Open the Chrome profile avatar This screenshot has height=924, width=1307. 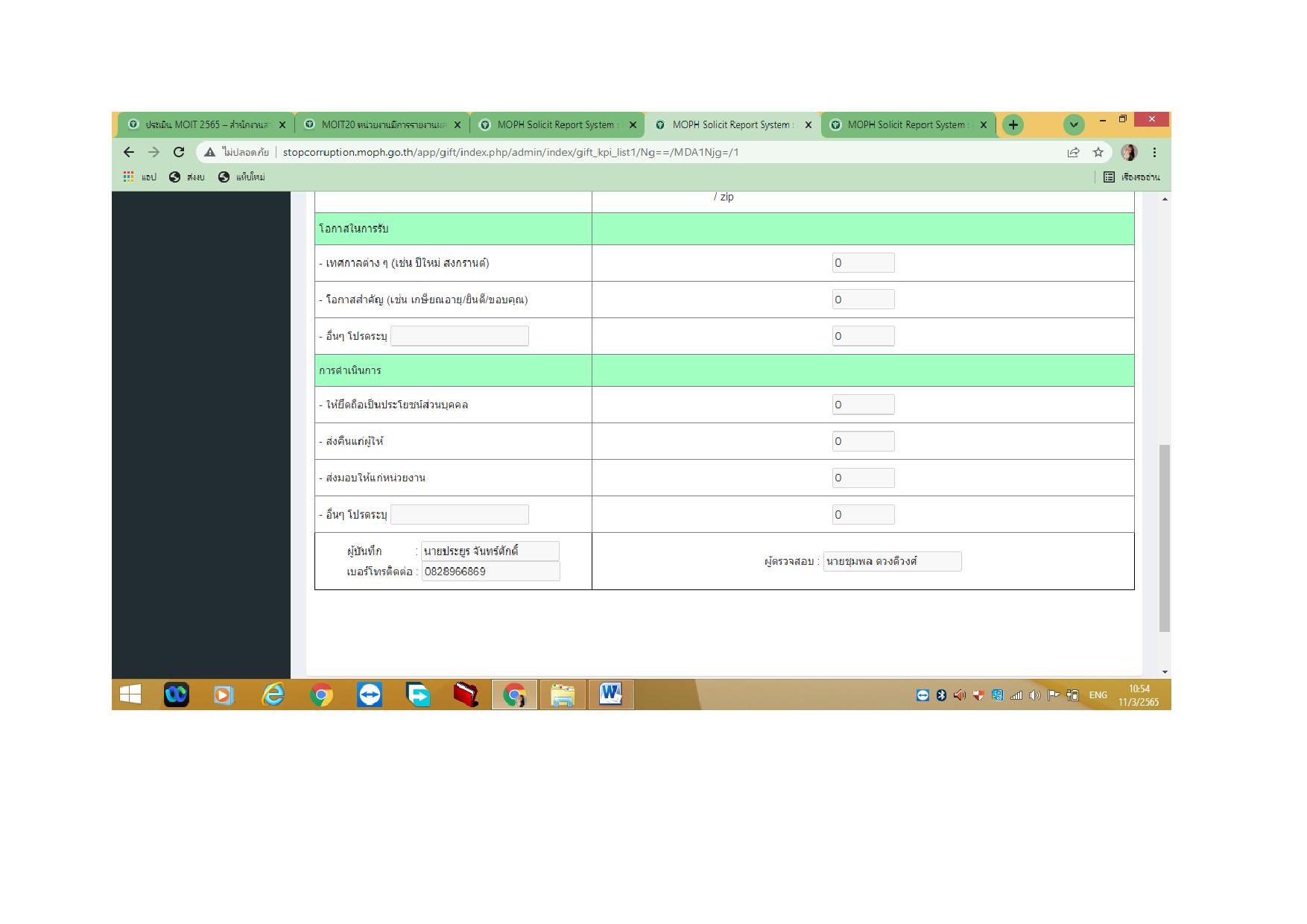pyautogui.click(x=1129, y=152)
